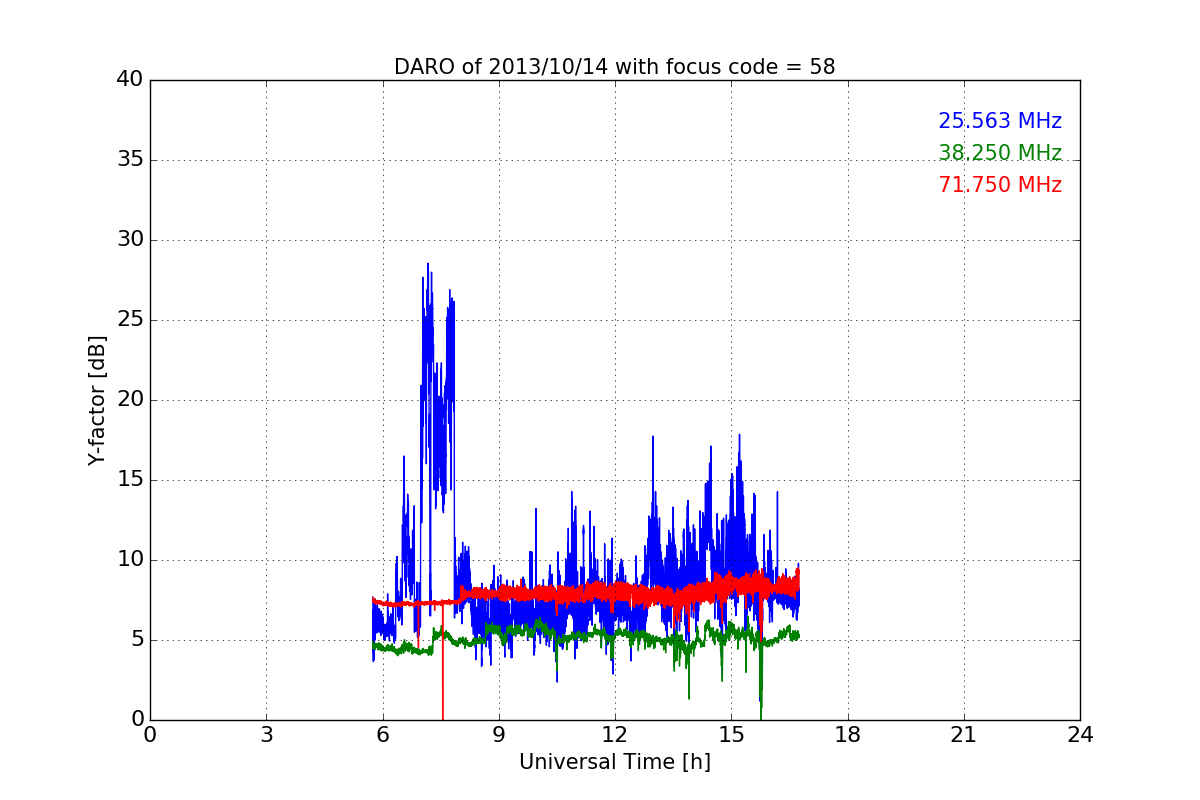This screenshot has height=800, width=1200.
Task: Click the tallest blue peak near 28 dB
Action: pyautogui.click(x=428, y=266)
